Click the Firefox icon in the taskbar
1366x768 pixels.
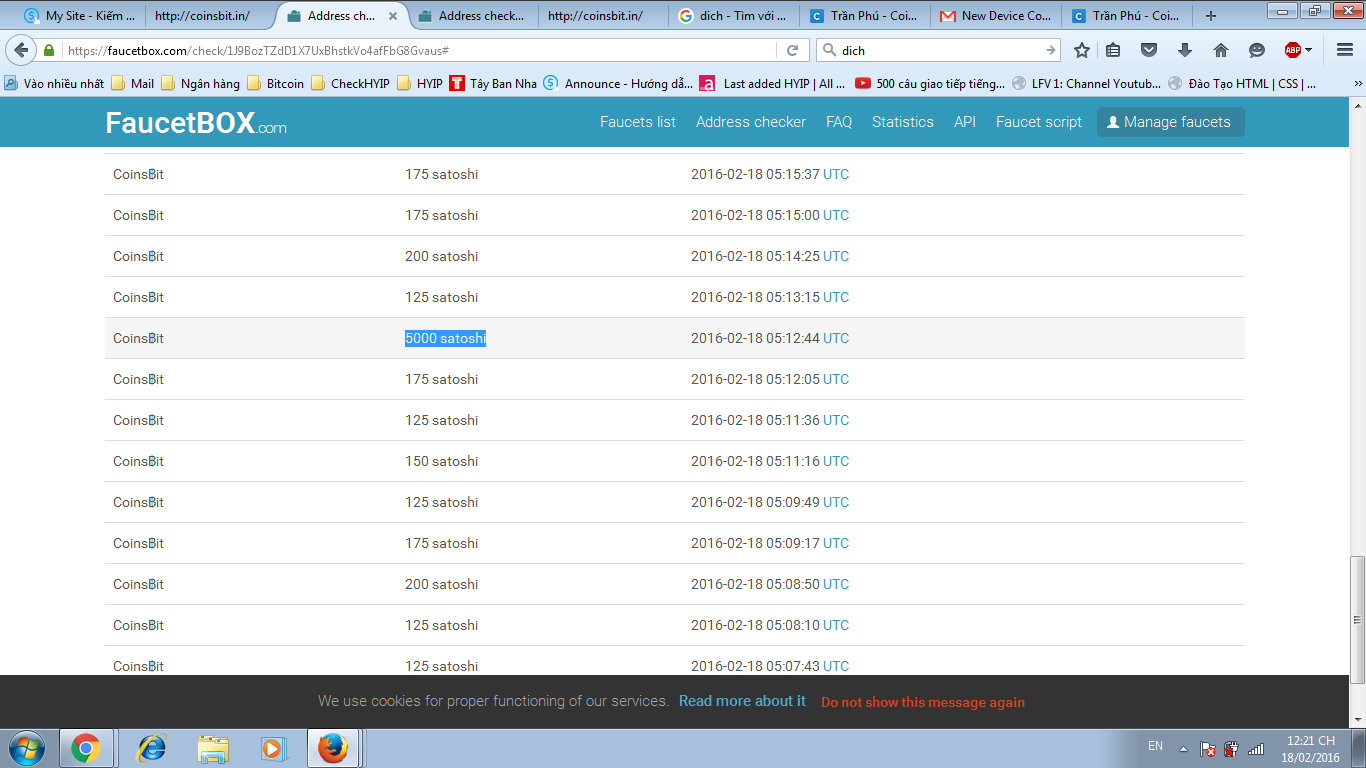[x=333, y=748]
